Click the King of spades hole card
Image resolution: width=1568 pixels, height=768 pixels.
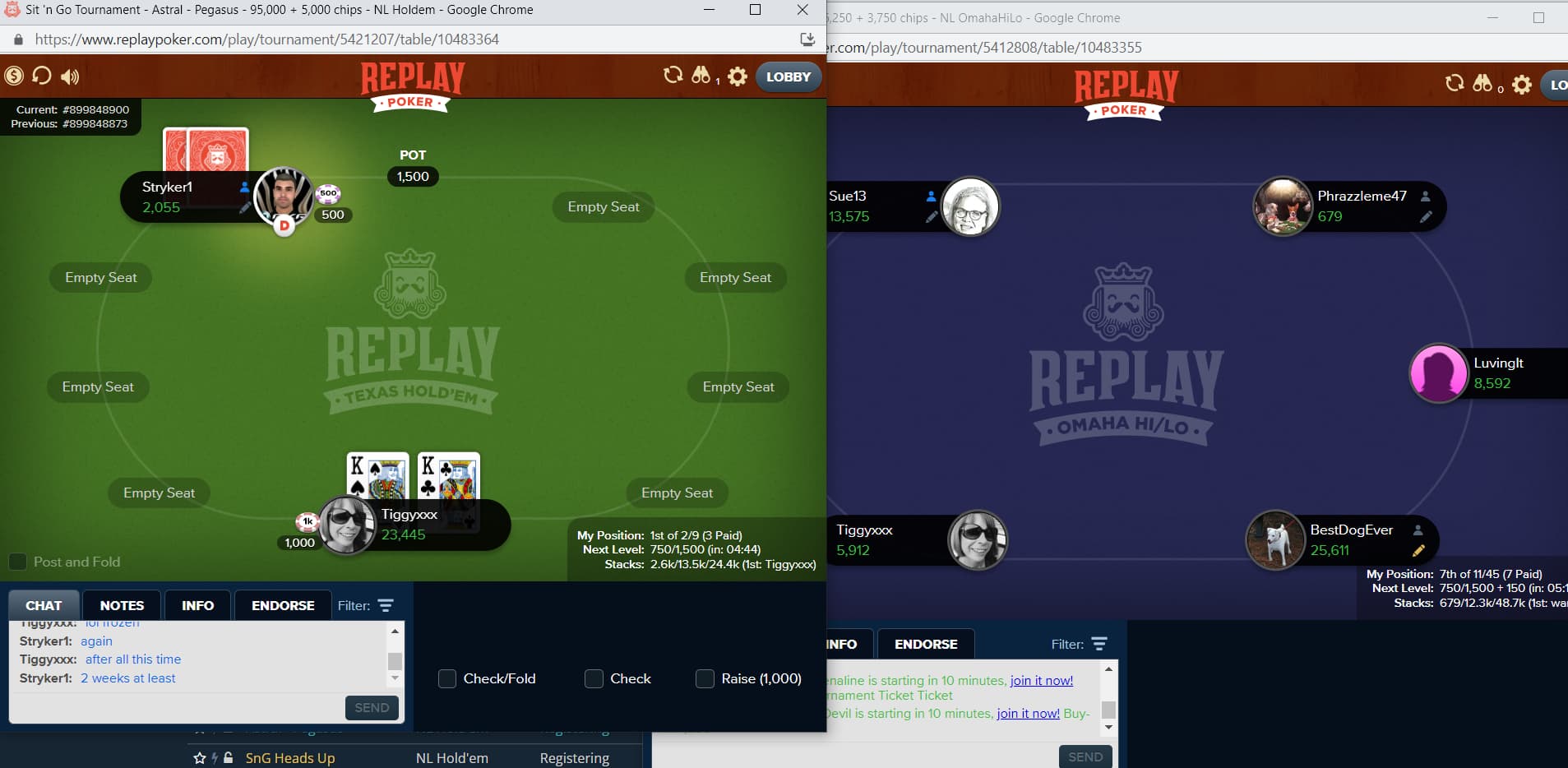pos(377,476)
